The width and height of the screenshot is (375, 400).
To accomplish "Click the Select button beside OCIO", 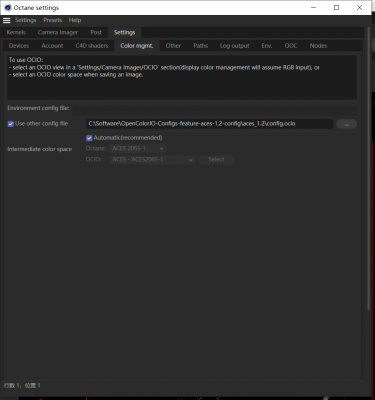I will [x=216, y=160].
